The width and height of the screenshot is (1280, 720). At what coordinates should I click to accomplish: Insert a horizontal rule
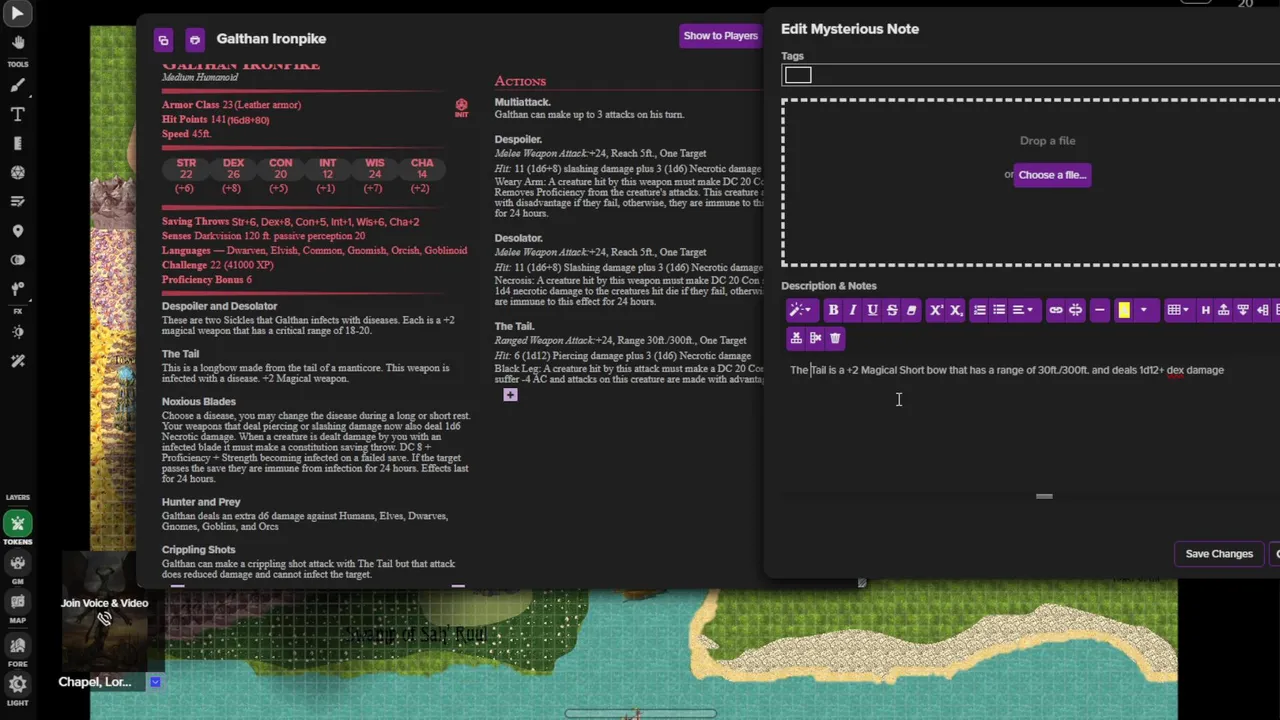1100,310
